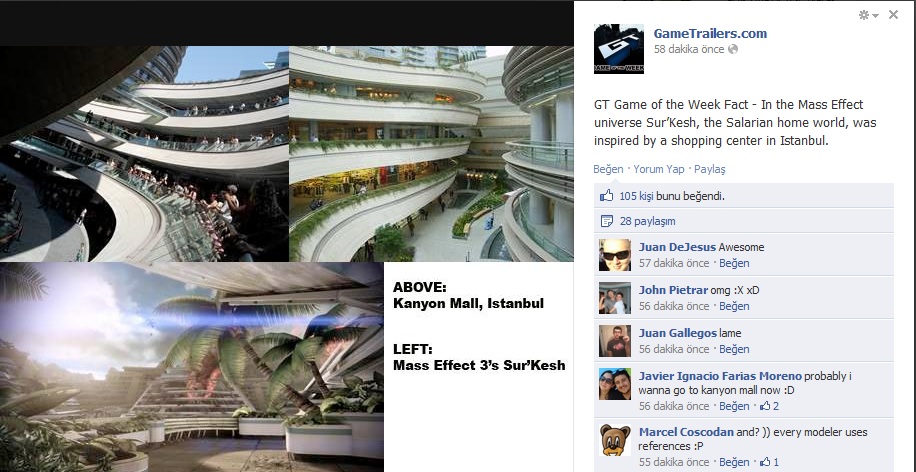
Task: Click the GameTrailers profile picture
Action: click(x=619, y=48)
